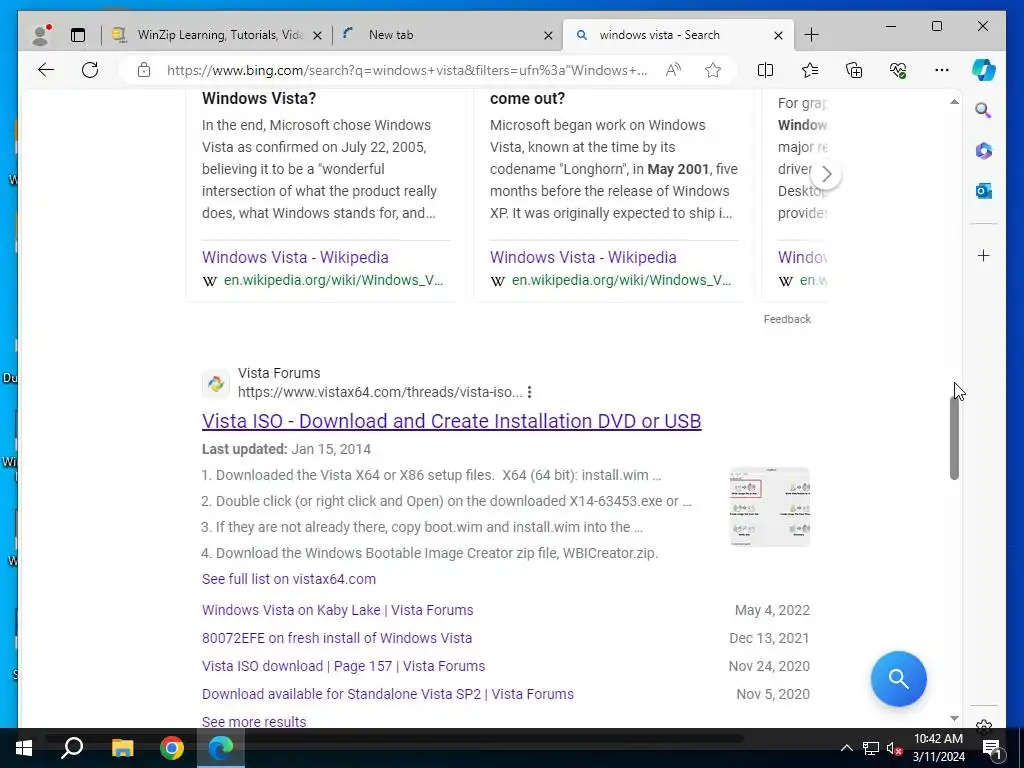
Task: Open the tab actions menu icon
Action: point(78,35)
